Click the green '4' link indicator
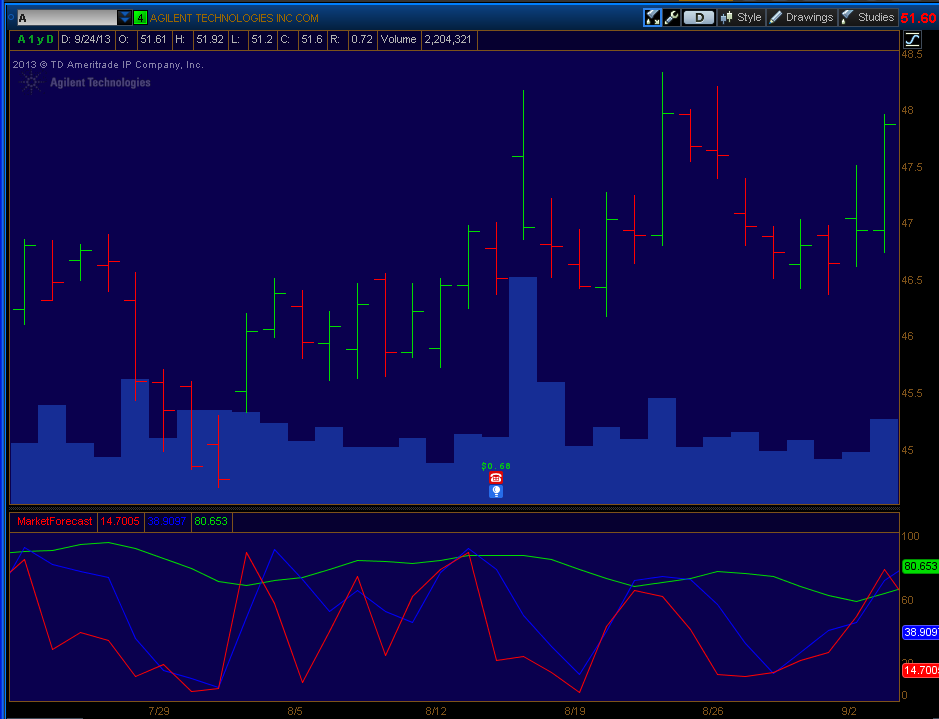This screenshot has height=719, width=939. pos(140,18)
